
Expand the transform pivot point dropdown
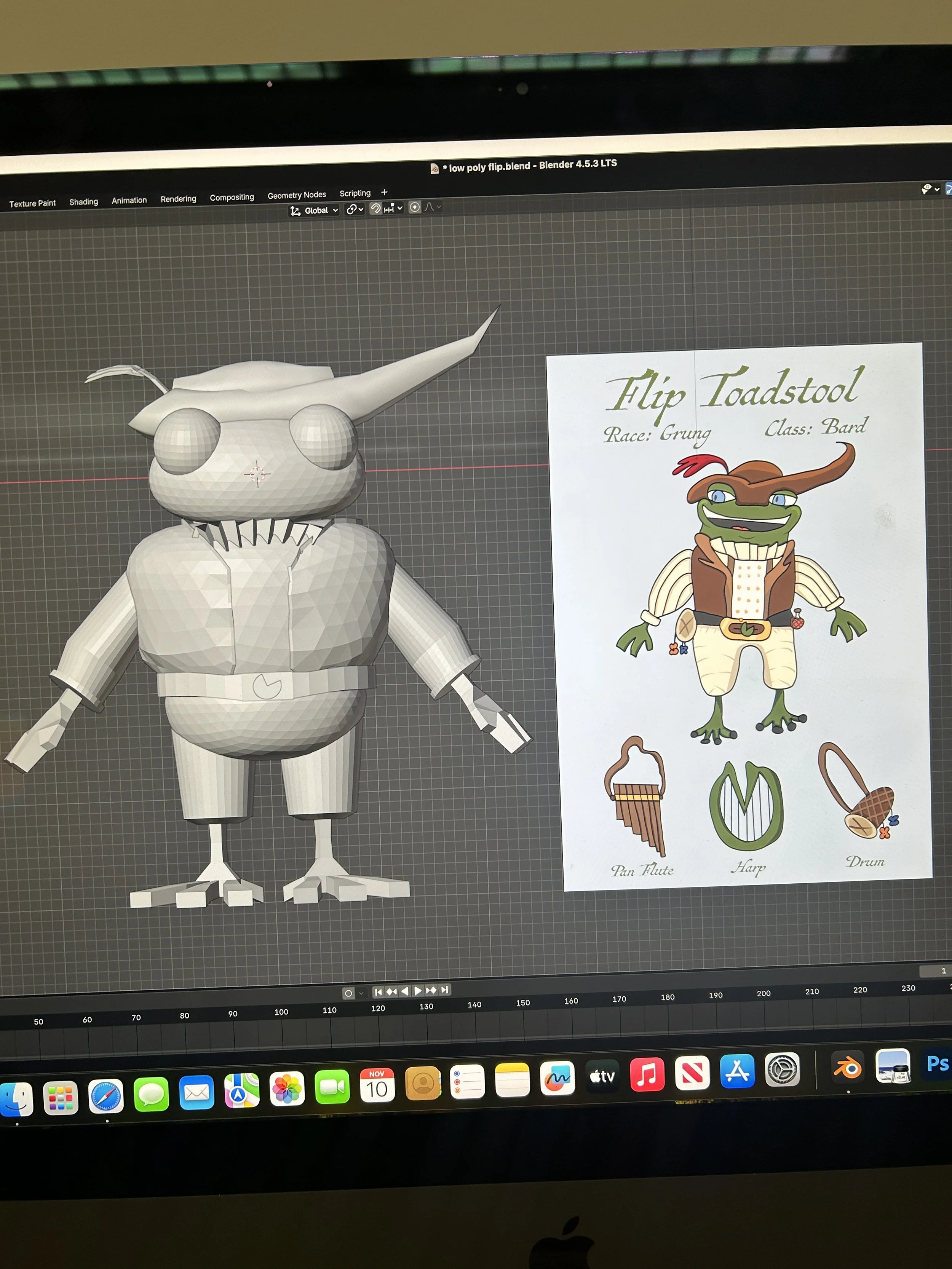(x=355, y=210)
